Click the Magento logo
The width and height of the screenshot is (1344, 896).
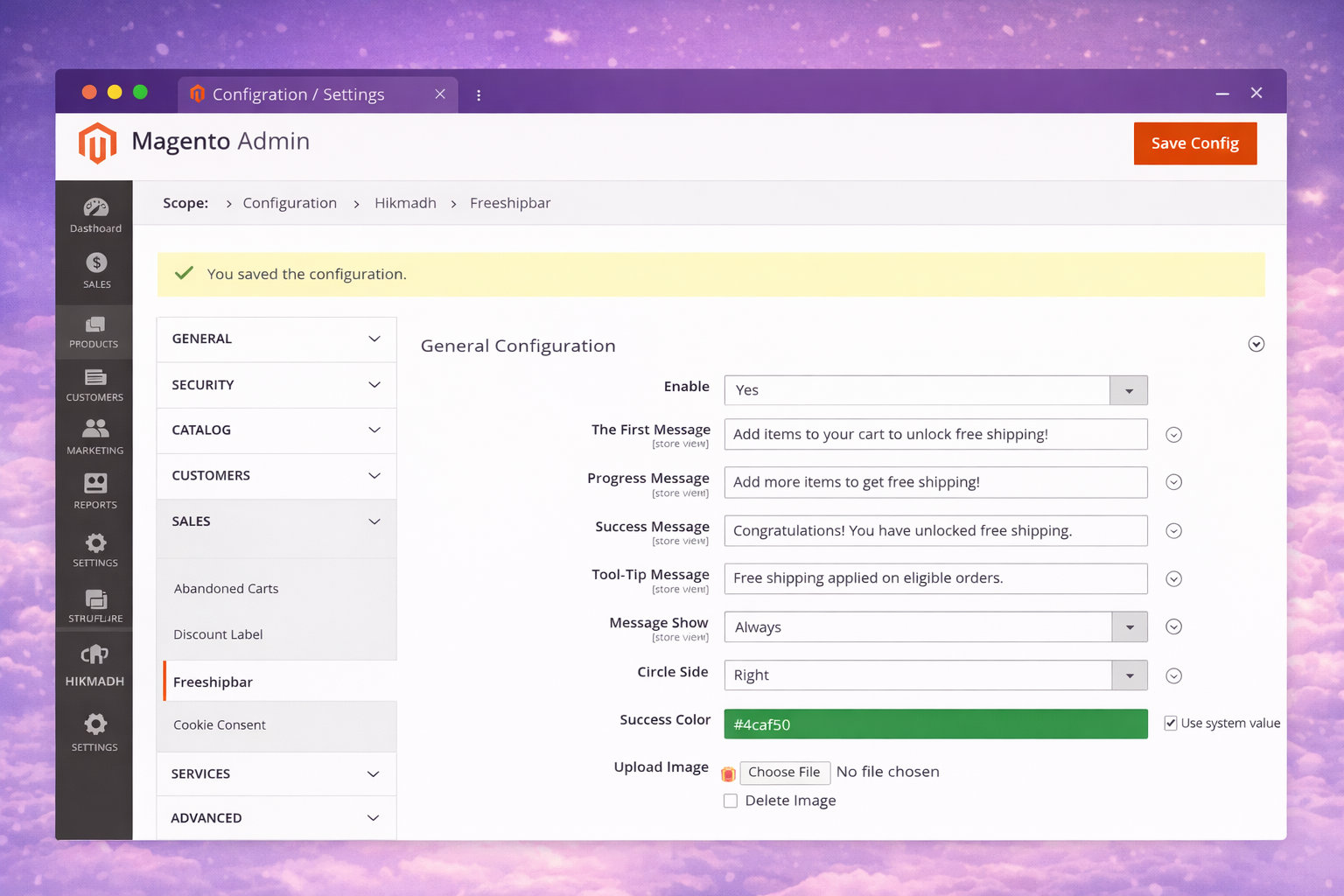[97, 143]
